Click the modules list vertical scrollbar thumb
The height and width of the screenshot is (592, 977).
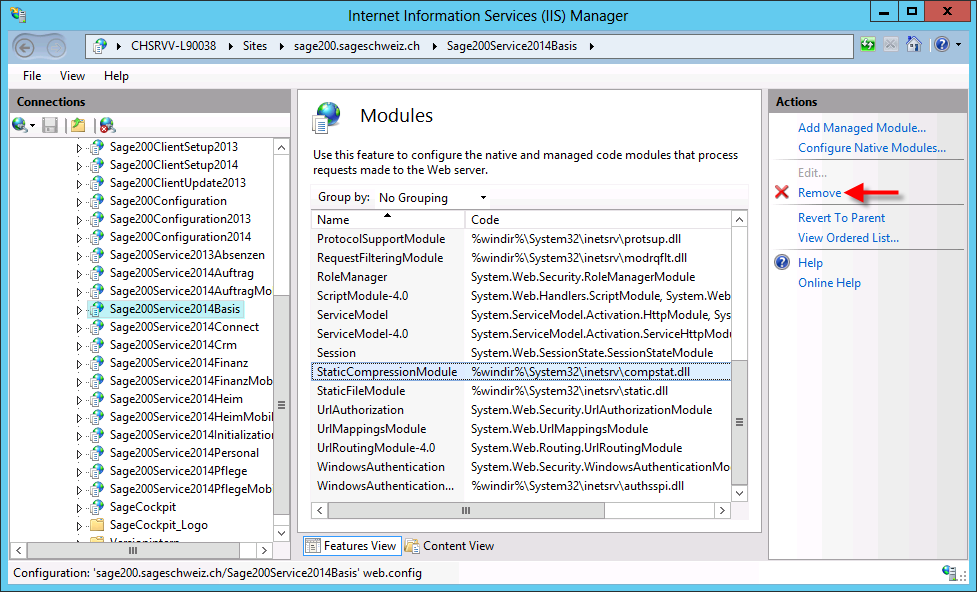click(x=739, y=422)
